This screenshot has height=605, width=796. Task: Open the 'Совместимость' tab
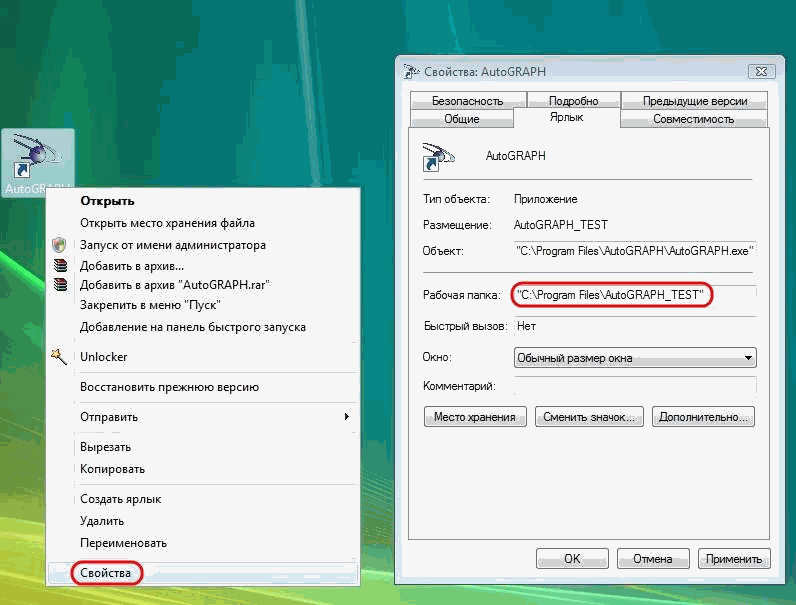693,119
